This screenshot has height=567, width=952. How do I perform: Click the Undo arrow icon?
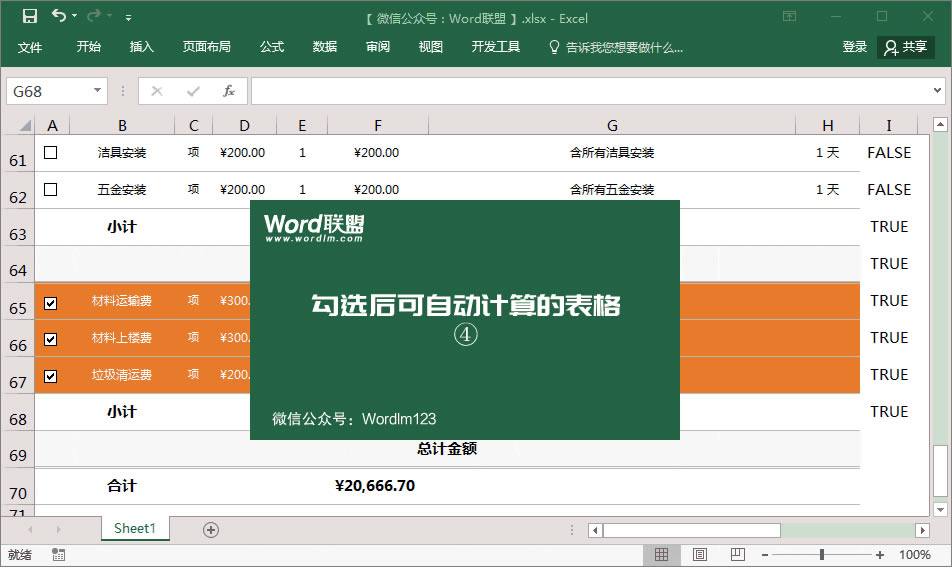tap(59, 16)
